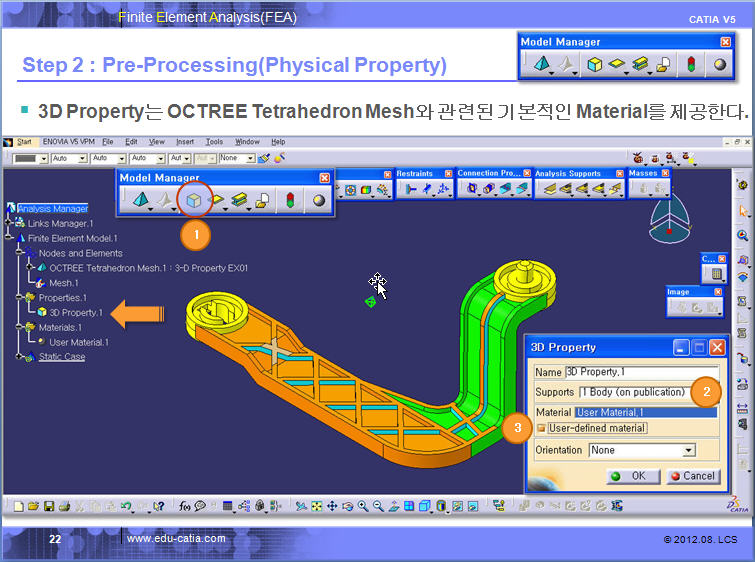Screen dimensions: 755x562
Task: Click 2D Property icon in CATIA-window Model Manager
Action: click(218, 199)
